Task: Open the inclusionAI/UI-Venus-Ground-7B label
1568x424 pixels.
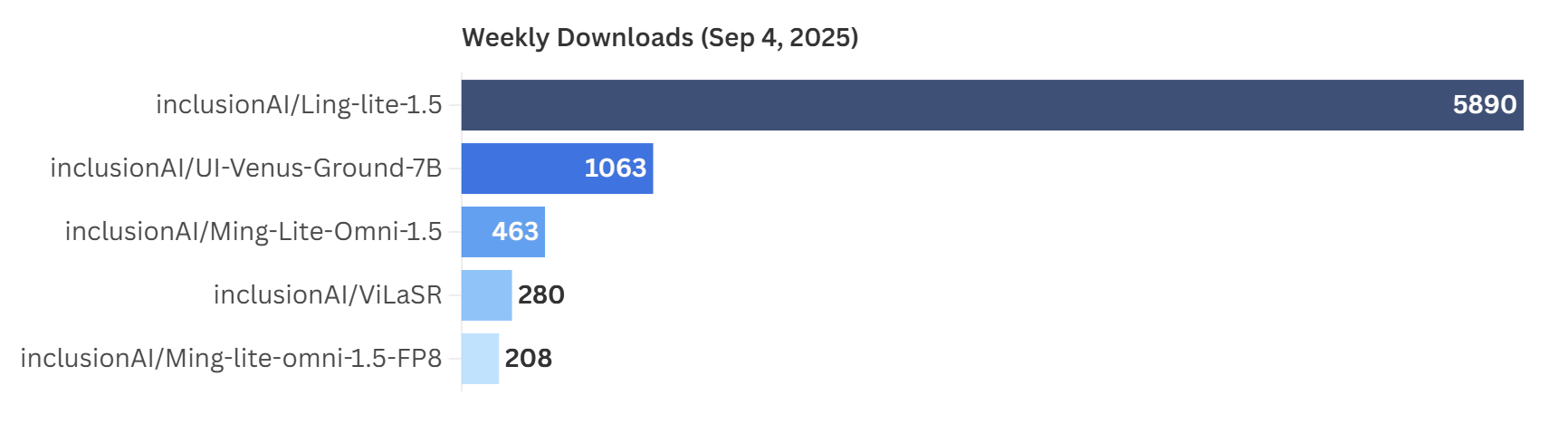Action: tap(246, 169)
